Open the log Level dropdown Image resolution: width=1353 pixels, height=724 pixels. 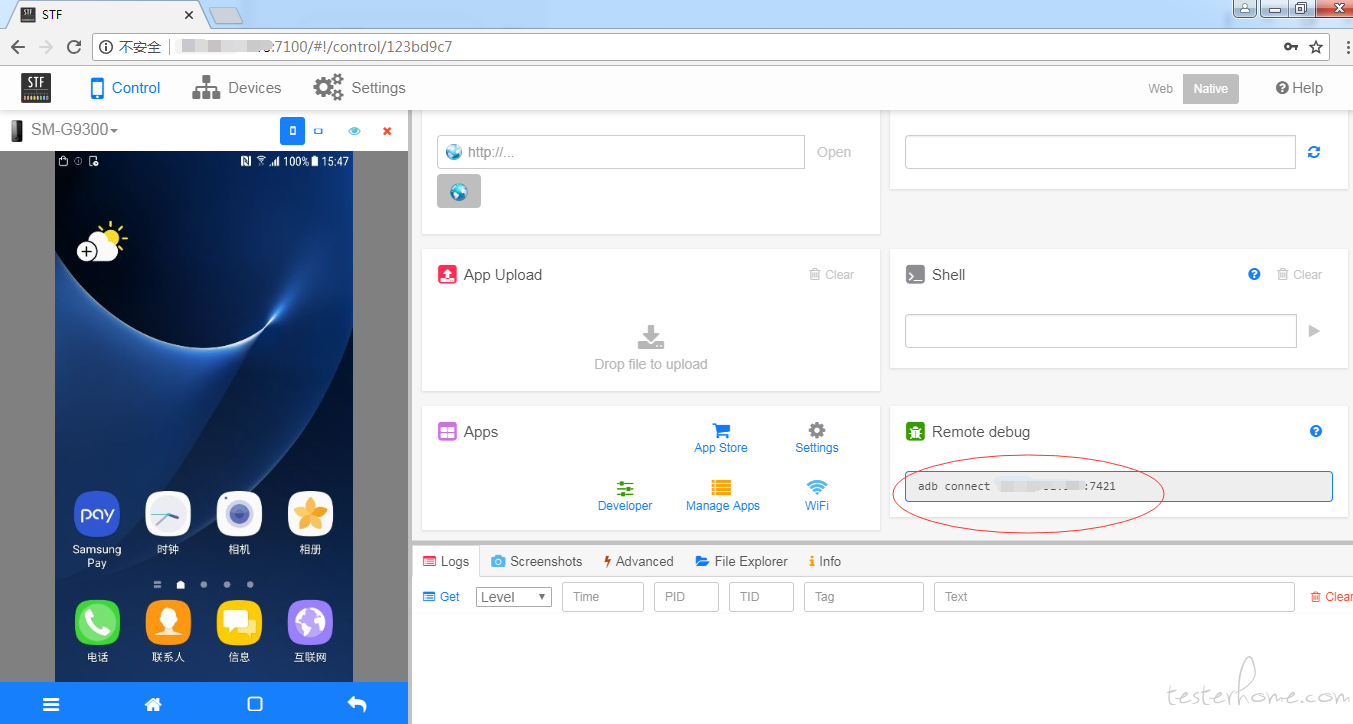[x=514, y=597]
